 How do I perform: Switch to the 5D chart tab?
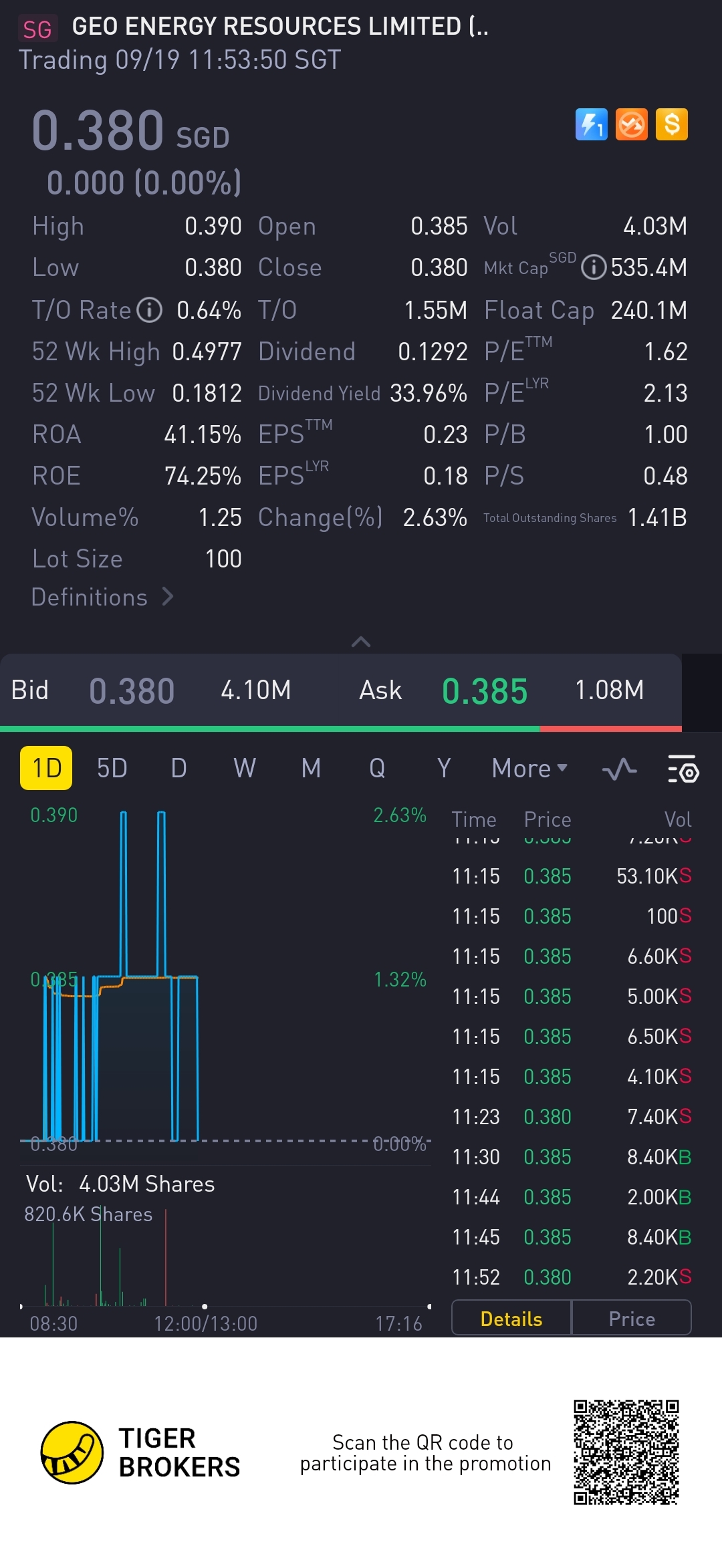click(x=112, y=769)
